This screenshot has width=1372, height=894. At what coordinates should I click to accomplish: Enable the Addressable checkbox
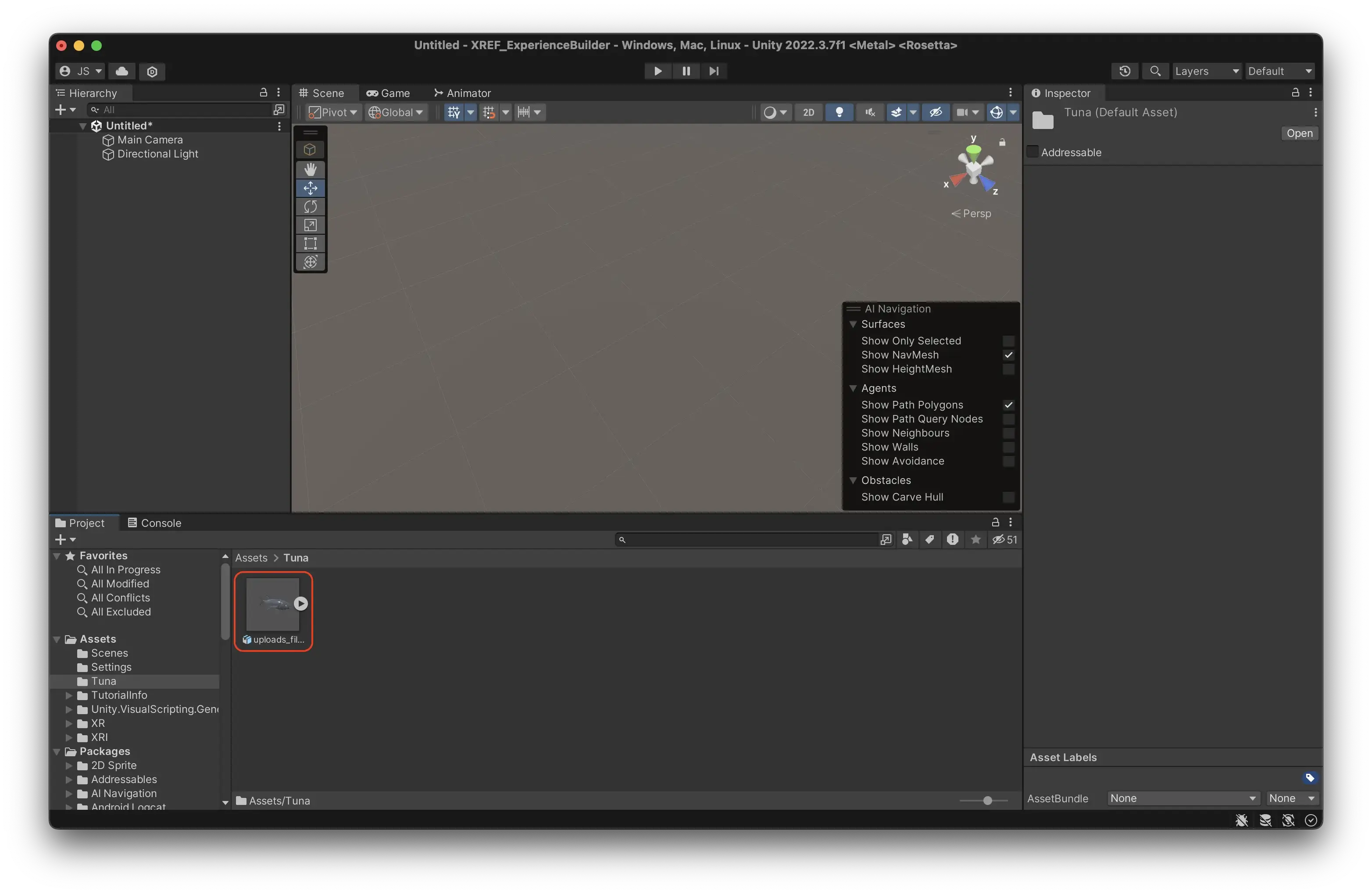[1033, 152]
